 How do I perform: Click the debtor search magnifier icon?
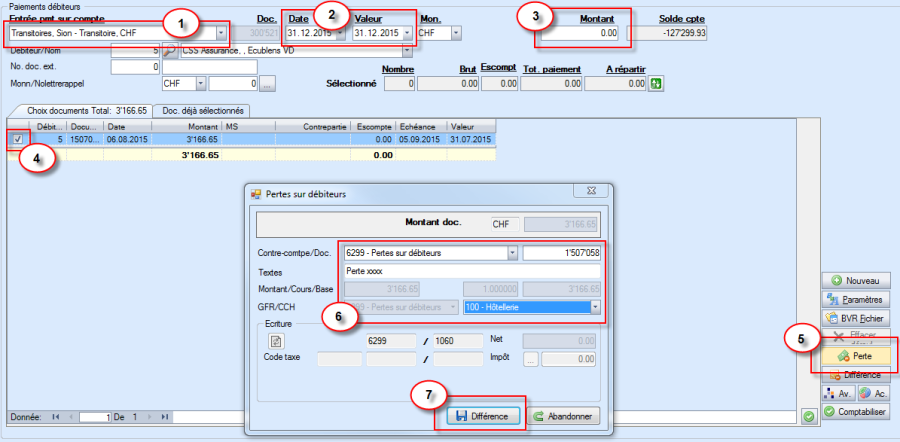click(170, 50)
